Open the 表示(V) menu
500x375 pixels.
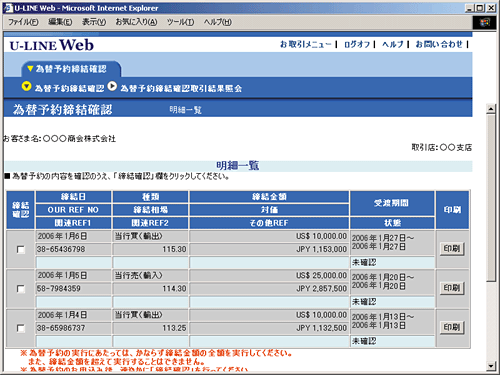(x=94, y=22)
